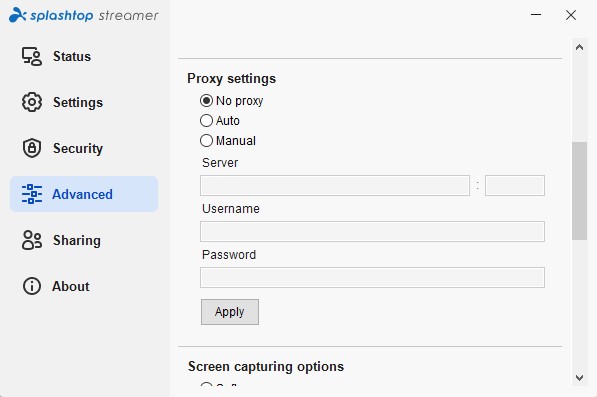Click the Security shield lock icon

point(32,148)
